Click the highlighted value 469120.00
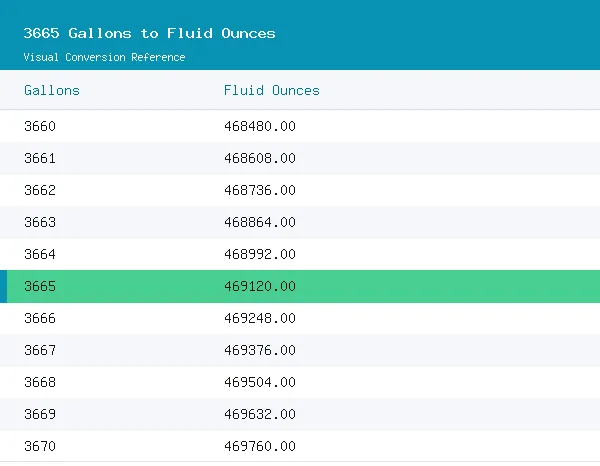Image resolution: width=600 pixels, height=466 pixels. coord(260,286)
